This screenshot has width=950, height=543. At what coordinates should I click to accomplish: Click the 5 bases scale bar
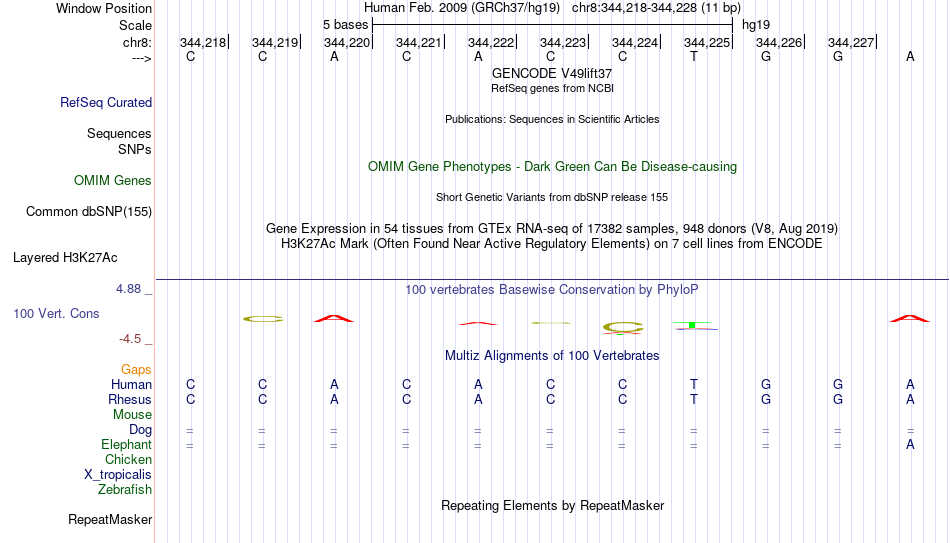coord(552,25)
